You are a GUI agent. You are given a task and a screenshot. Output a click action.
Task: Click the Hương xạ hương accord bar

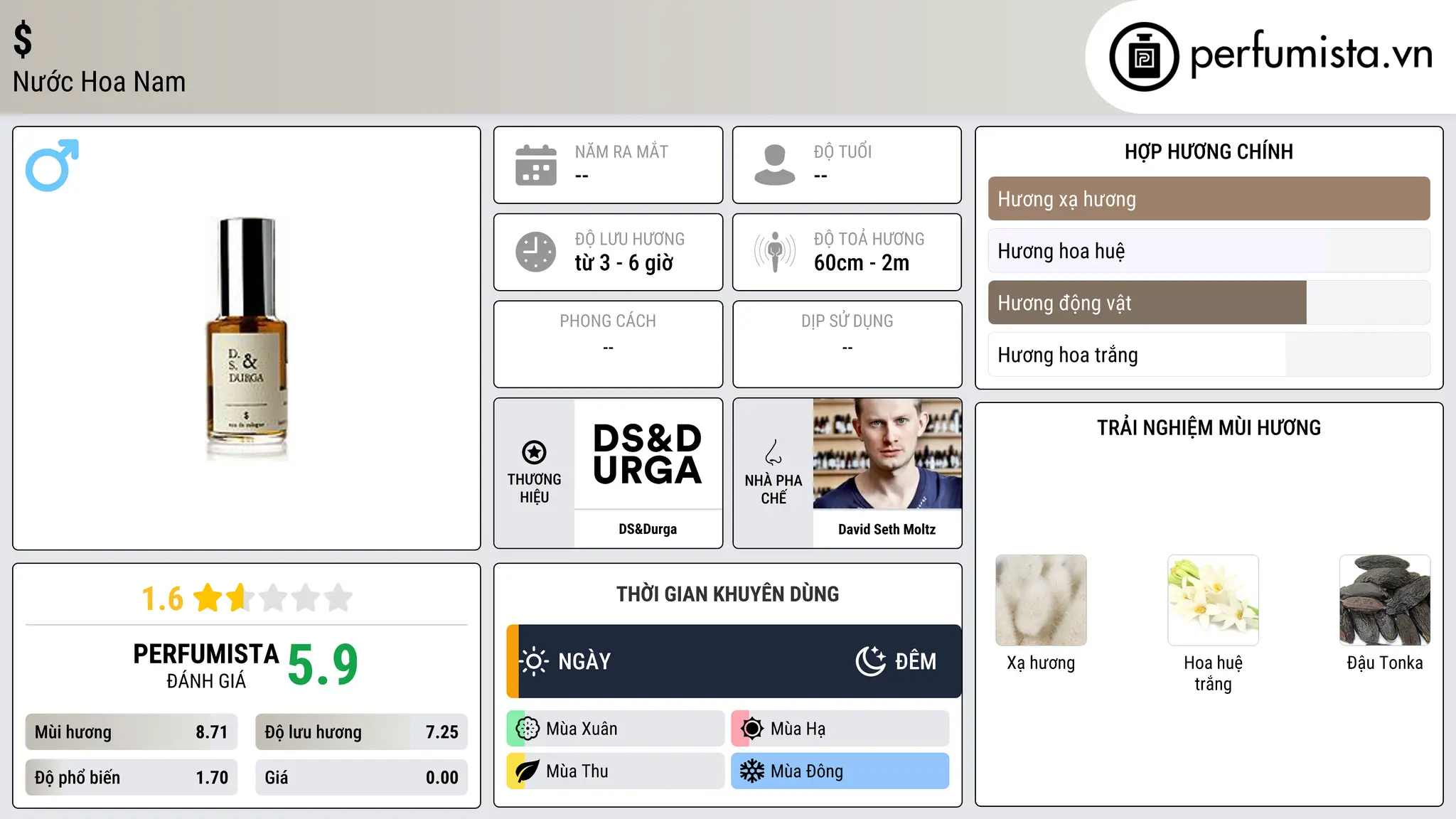click(x=1209, y=198)
